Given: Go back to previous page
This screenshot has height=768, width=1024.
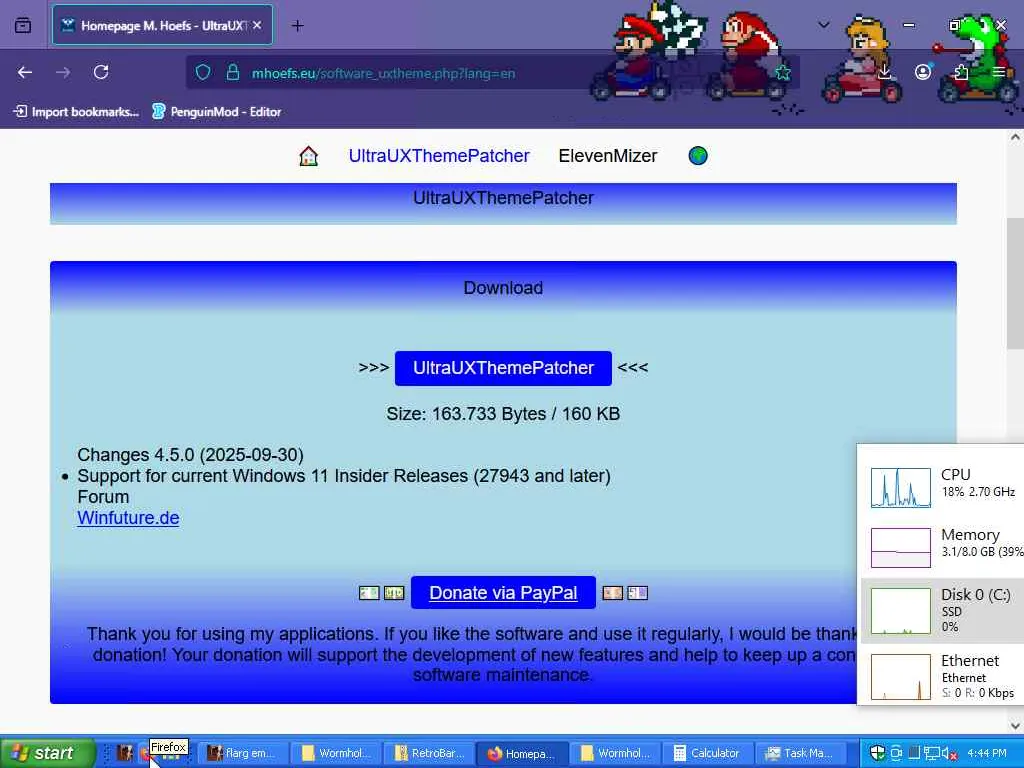Looking at the screenshot, I should (x=25, y=72).
